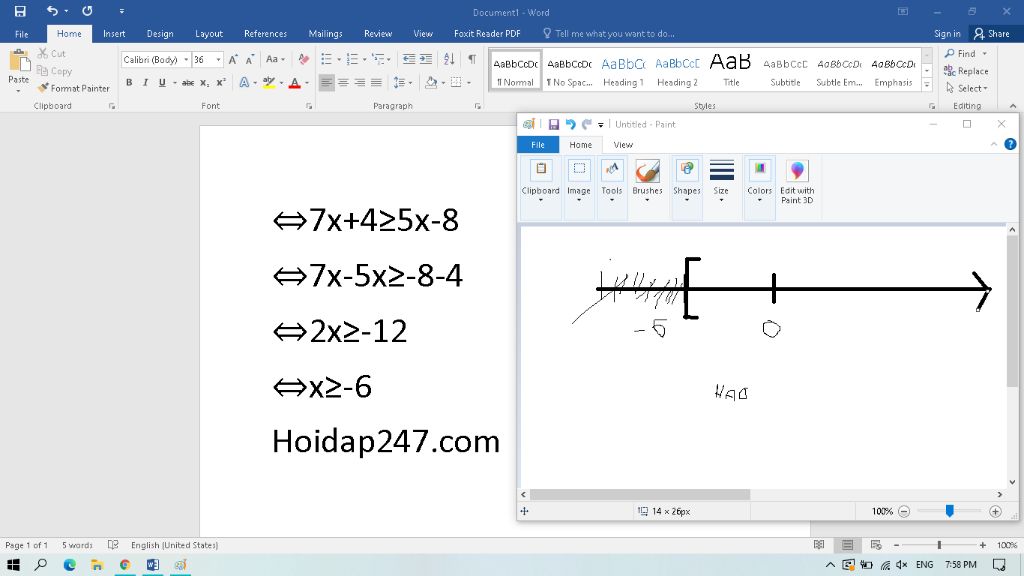Open Windows Start menu
Screen dimensions: 1024x576
[12, 565]
